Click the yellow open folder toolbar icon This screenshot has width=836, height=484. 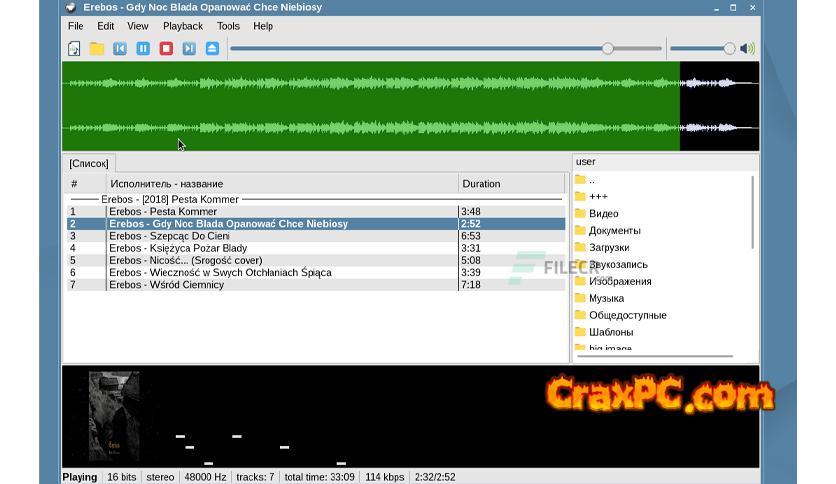click(97, 49)
